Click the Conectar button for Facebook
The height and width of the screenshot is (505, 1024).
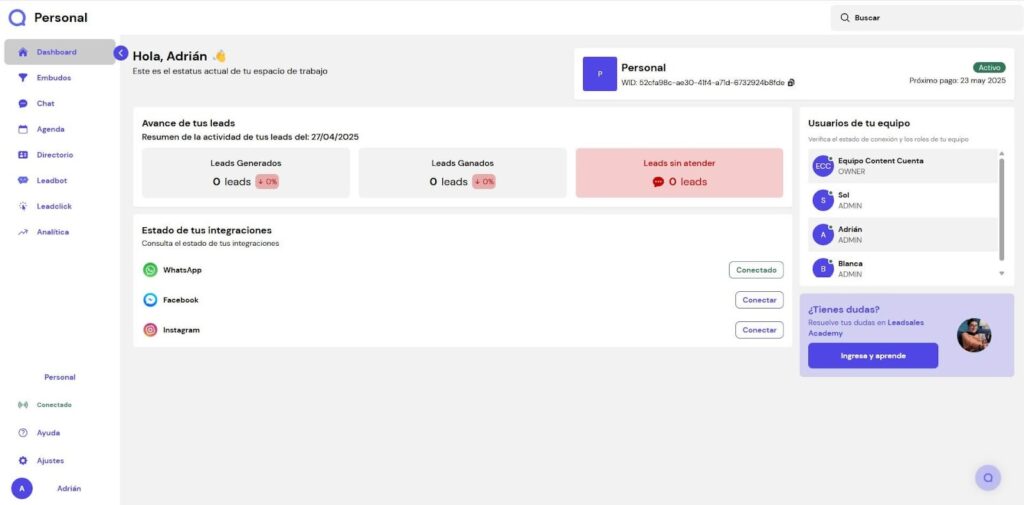point(759,300)
